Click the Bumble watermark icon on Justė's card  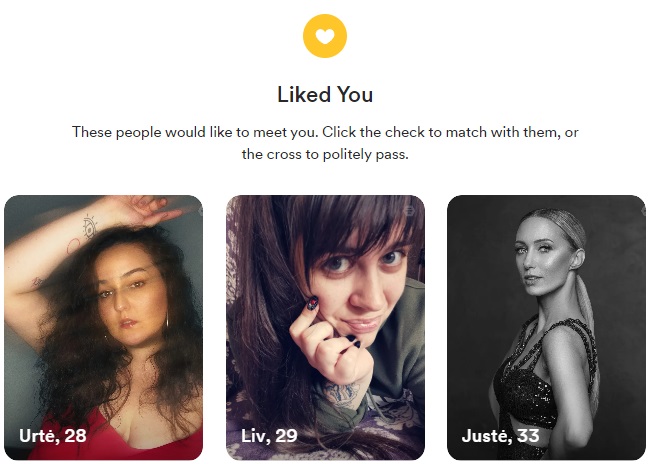pos(644,211)
